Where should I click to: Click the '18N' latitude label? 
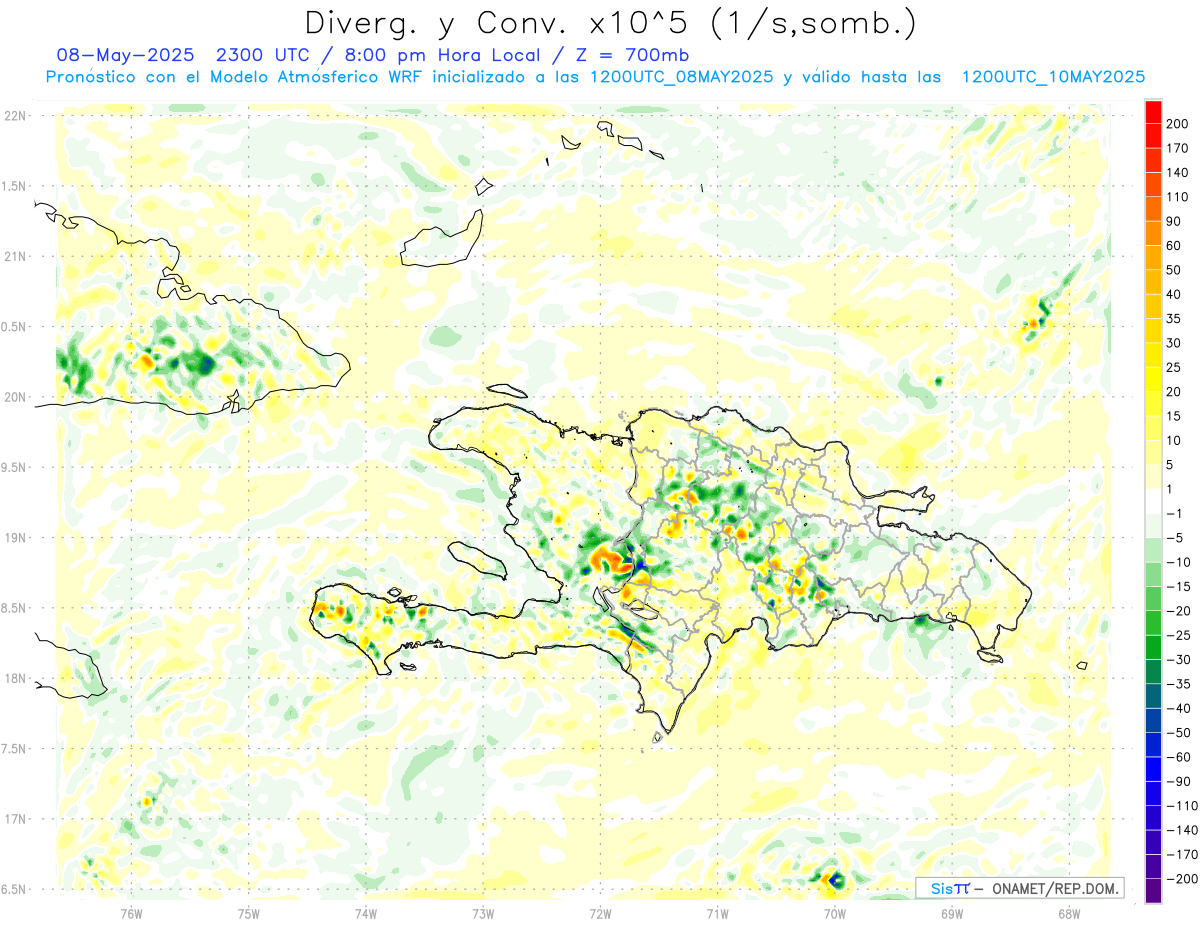14,678
